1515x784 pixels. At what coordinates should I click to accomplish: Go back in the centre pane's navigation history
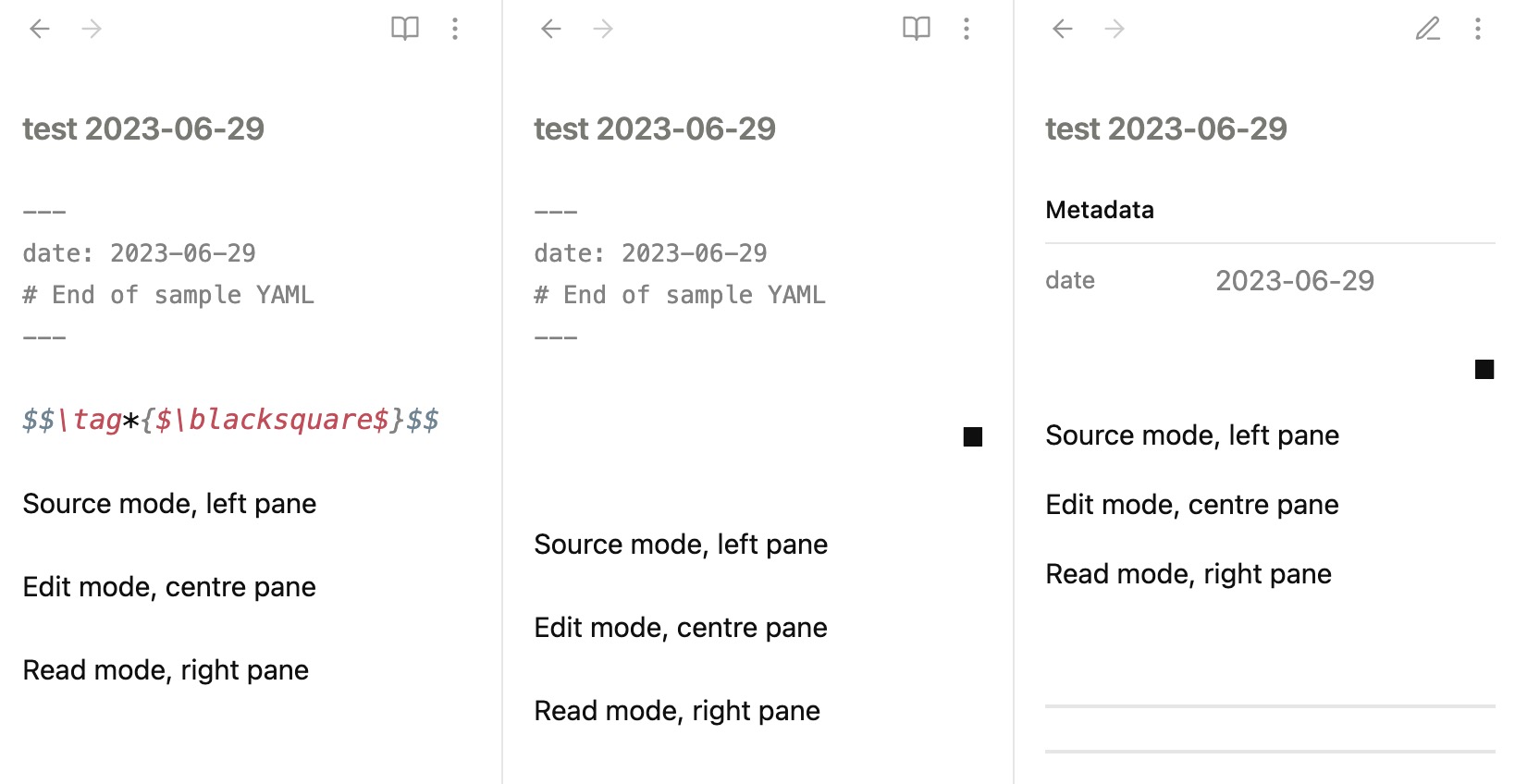pos(551,29)
